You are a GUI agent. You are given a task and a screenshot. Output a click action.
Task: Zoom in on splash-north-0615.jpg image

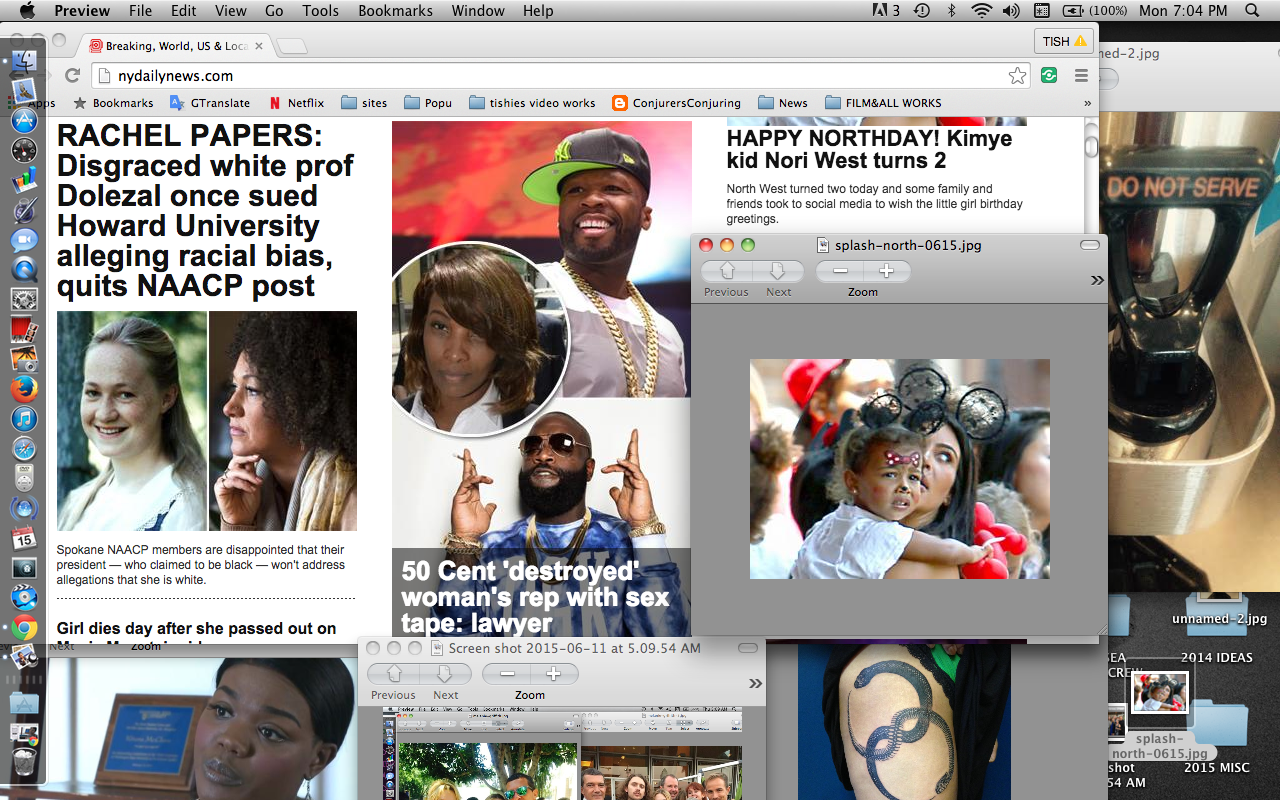click(886, 271)
